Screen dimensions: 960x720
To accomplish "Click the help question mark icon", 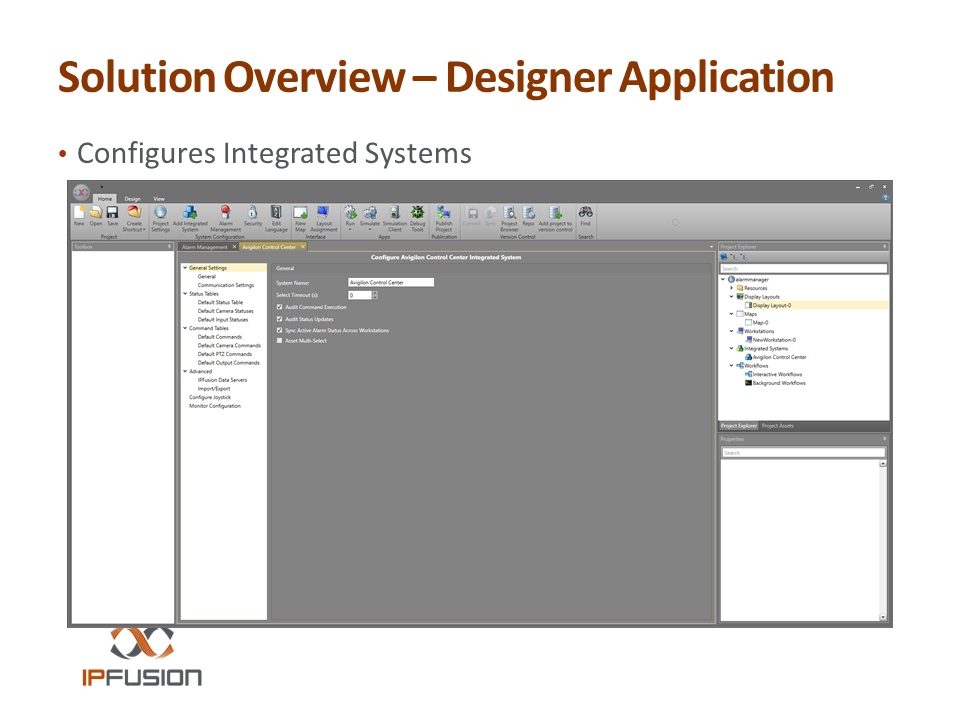I will pyautogui.click(x=885, y=198).
